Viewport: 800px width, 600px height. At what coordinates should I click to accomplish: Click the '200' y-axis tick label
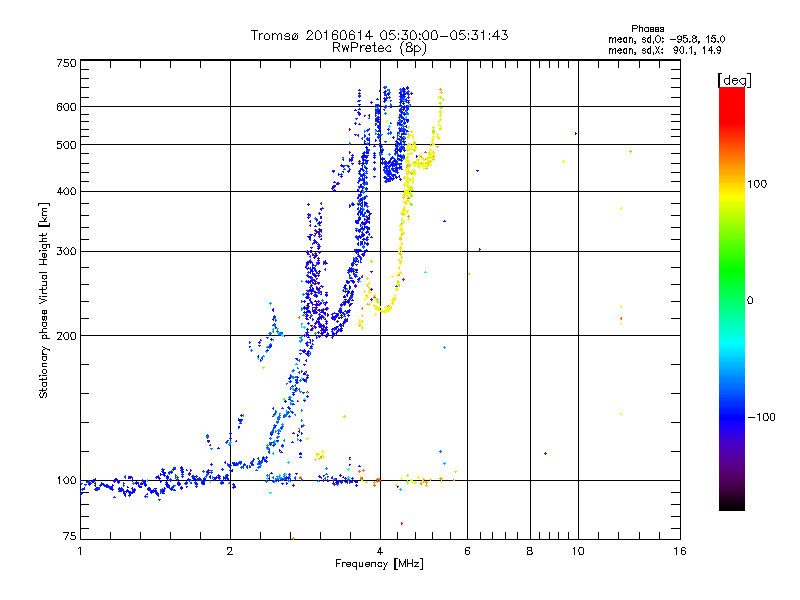pyautogui.click(x=66, y=336)
